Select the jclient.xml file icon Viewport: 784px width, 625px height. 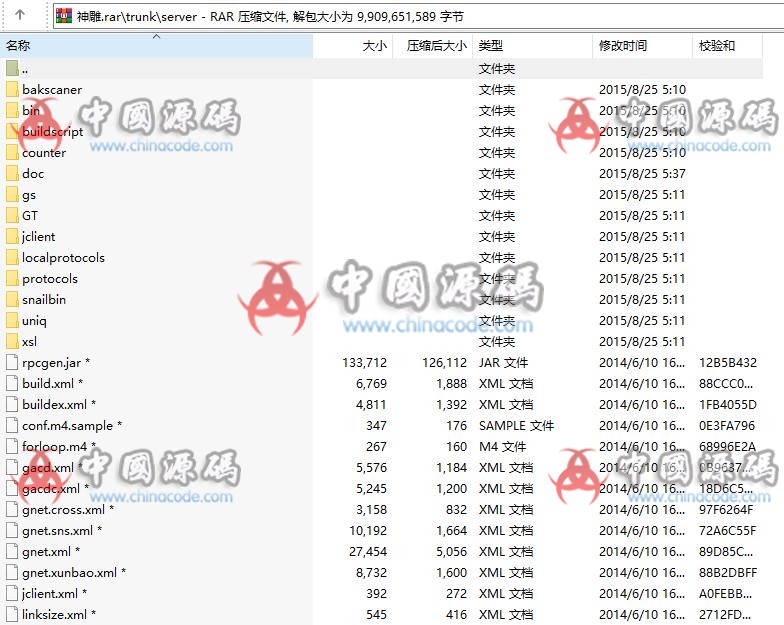[x=12, y=594]
